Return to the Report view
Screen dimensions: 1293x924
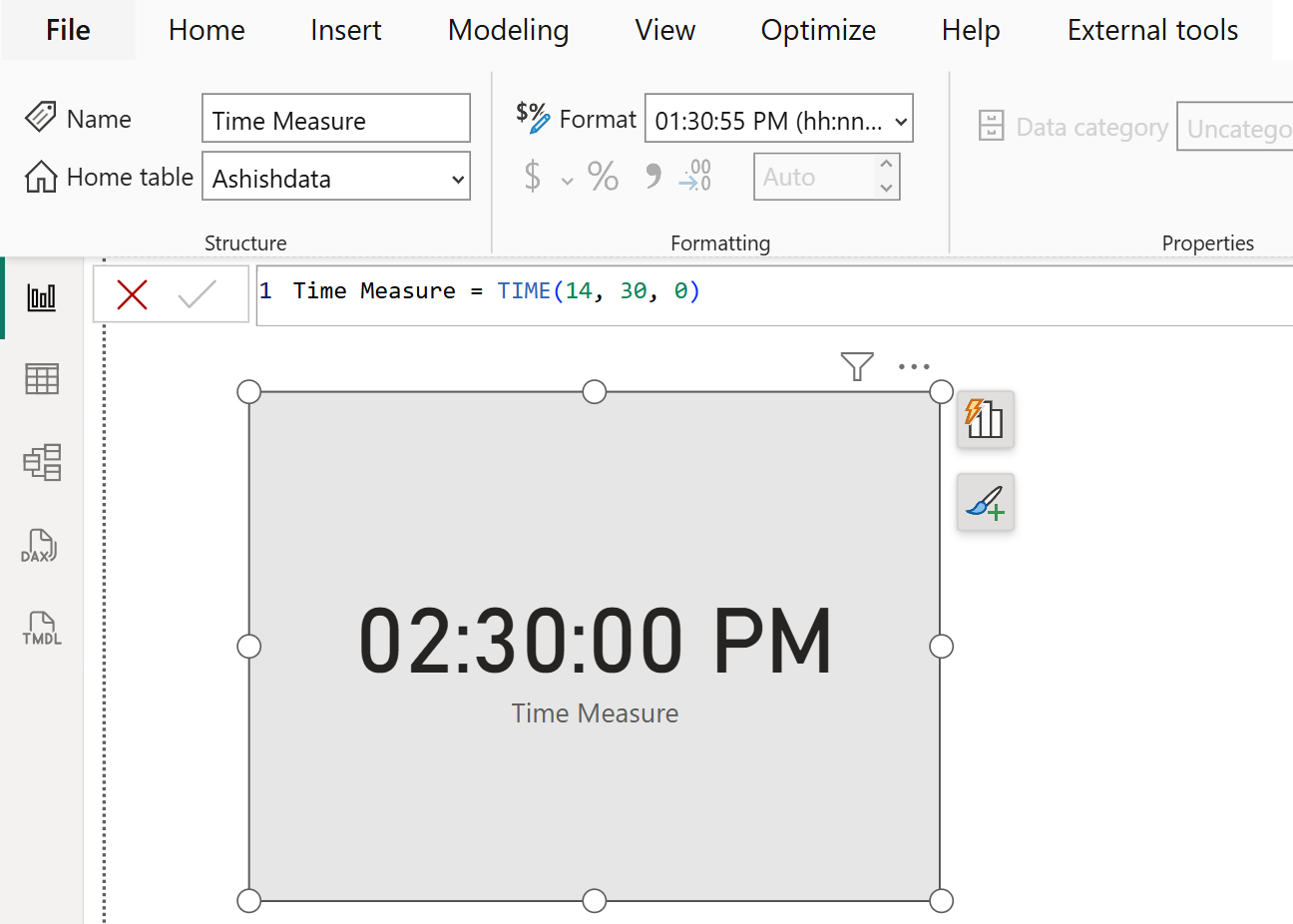(41, 296)
